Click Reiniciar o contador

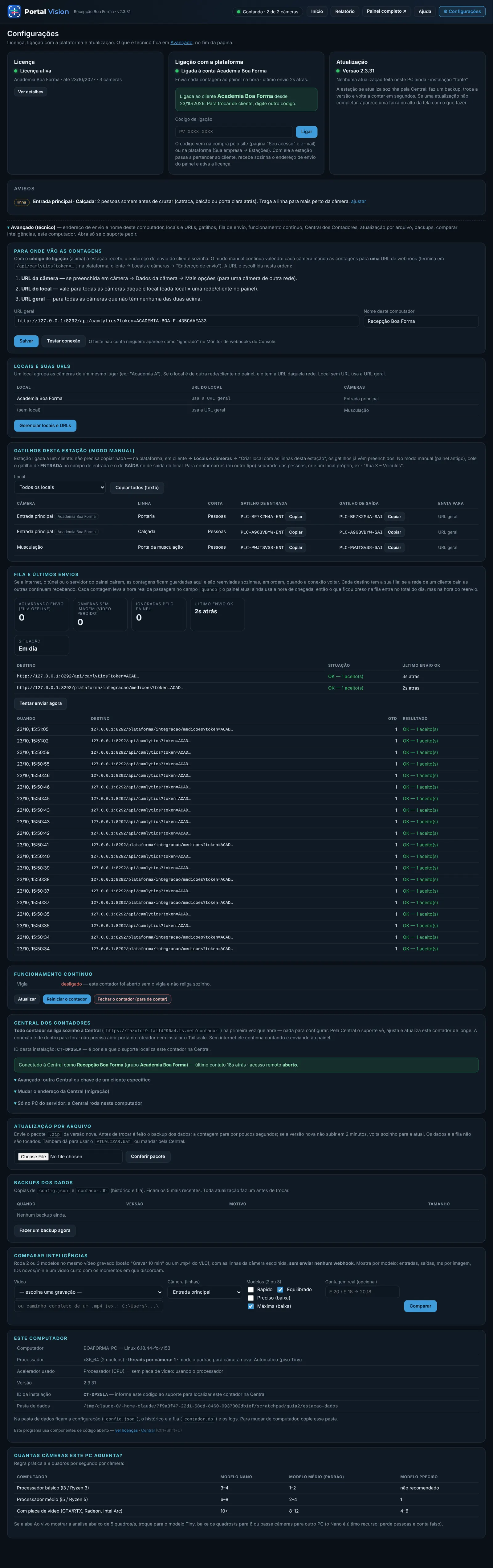(67, 999)
